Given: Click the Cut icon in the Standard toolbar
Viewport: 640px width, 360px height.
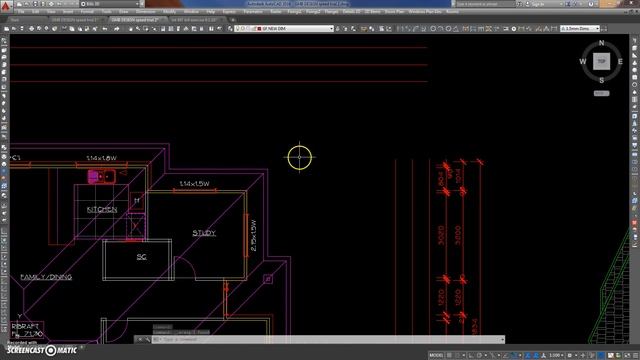Looking at the screenshot, I should (64, 29).
